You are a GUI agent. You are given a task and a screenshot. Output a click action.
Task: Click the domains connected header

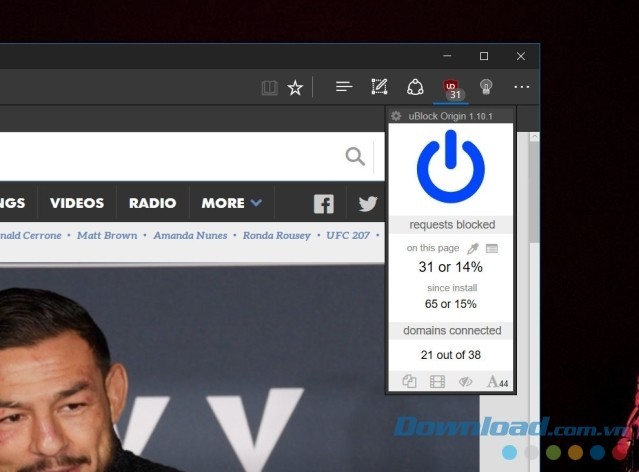click(451, 330)
